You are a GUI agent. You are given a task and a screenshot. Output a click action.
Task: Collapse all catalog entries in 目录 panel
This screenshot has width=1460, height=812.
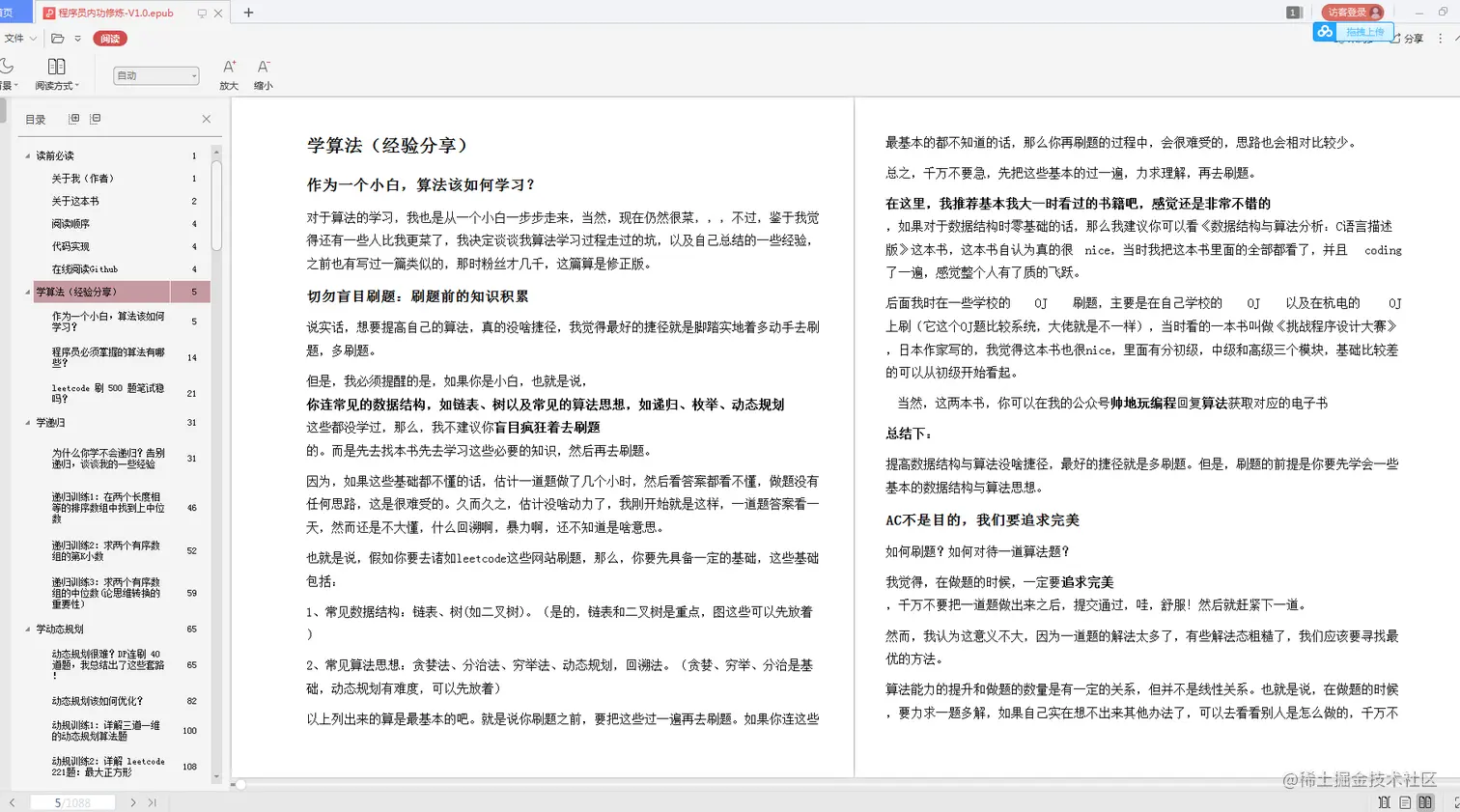[94, 118]
